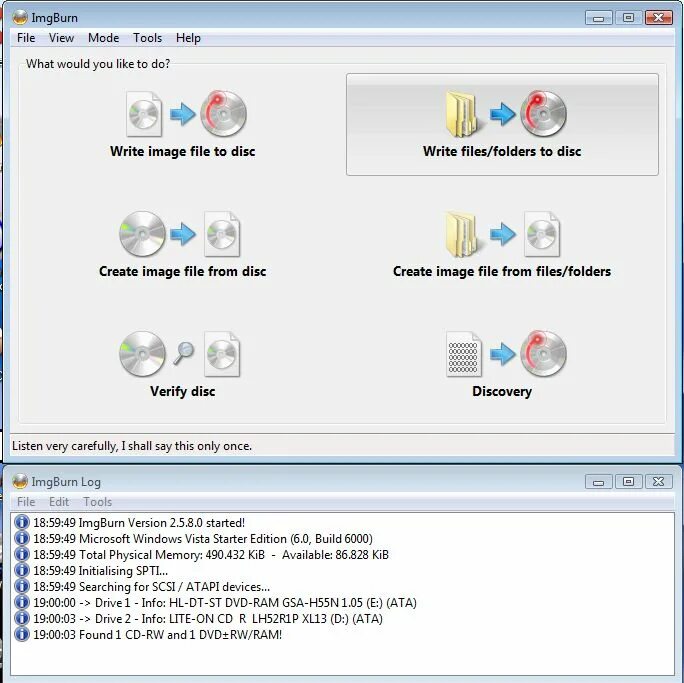684x683 pixels.
Task: Click info icon beside Drive 1 log entry
Action: pos(21,602)
